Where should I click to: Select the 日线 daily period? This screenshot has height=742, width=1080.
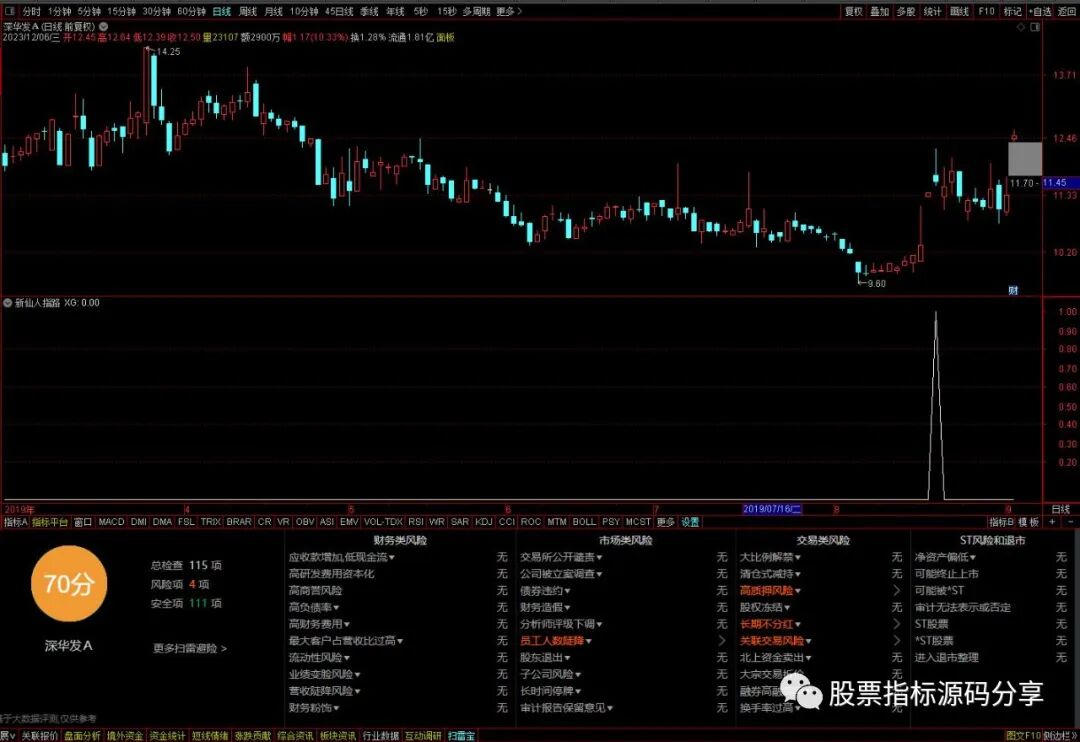pos(222,12)
